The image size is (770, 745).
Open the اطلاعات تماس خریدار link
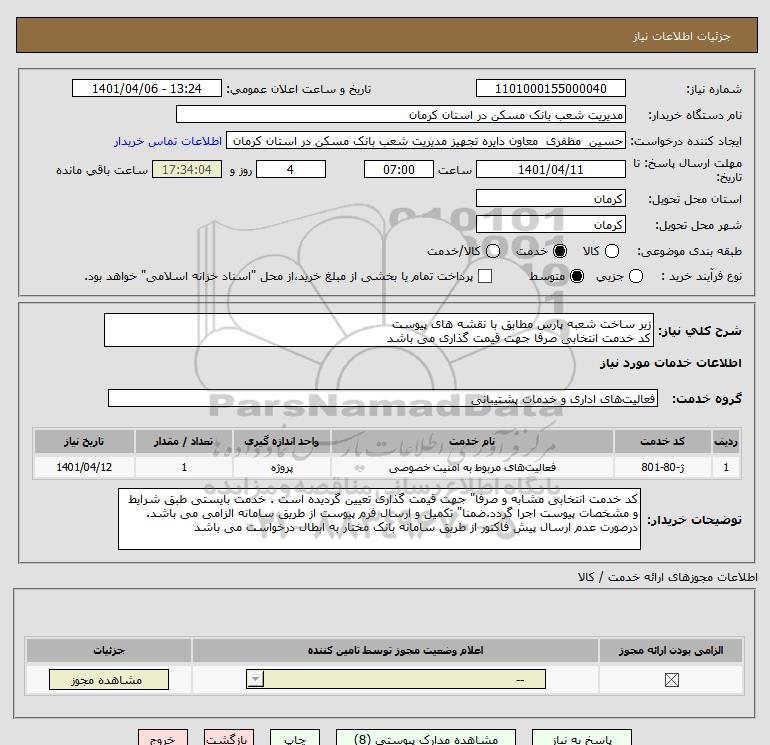[x=168, y=141]
